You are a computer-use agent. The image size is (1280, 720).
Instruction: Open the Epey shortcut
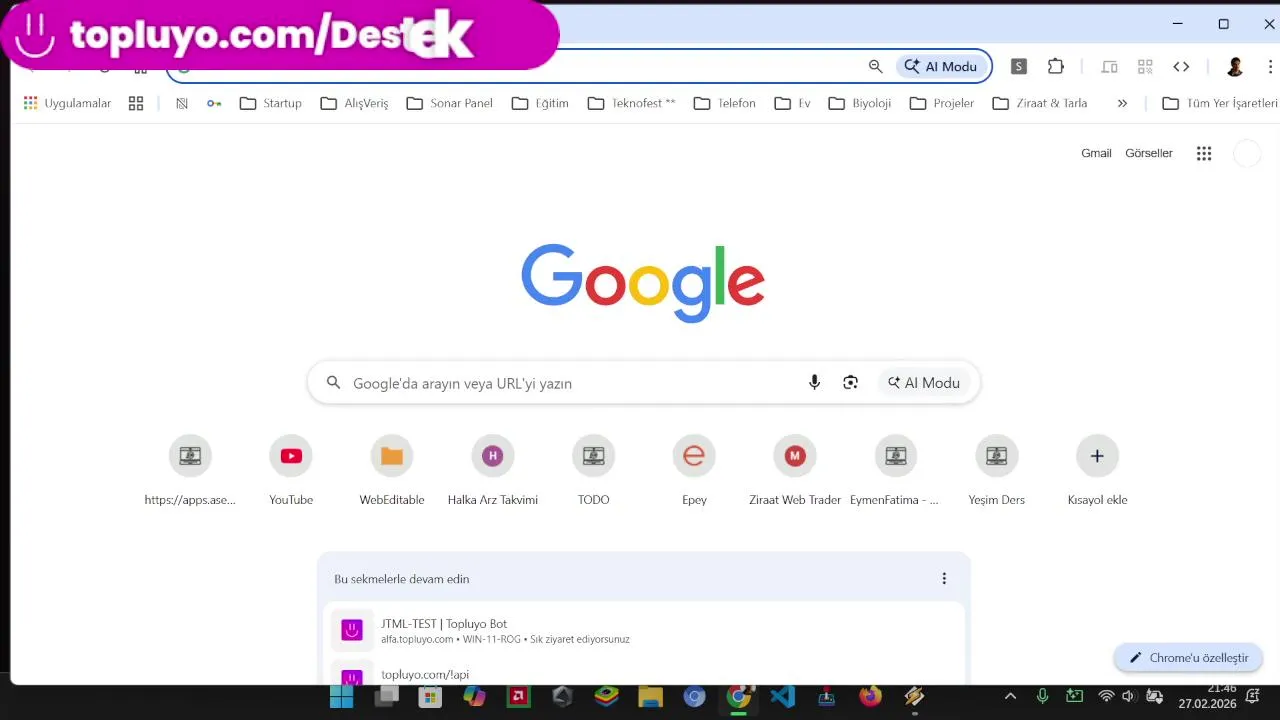click(x=694, y=471)
